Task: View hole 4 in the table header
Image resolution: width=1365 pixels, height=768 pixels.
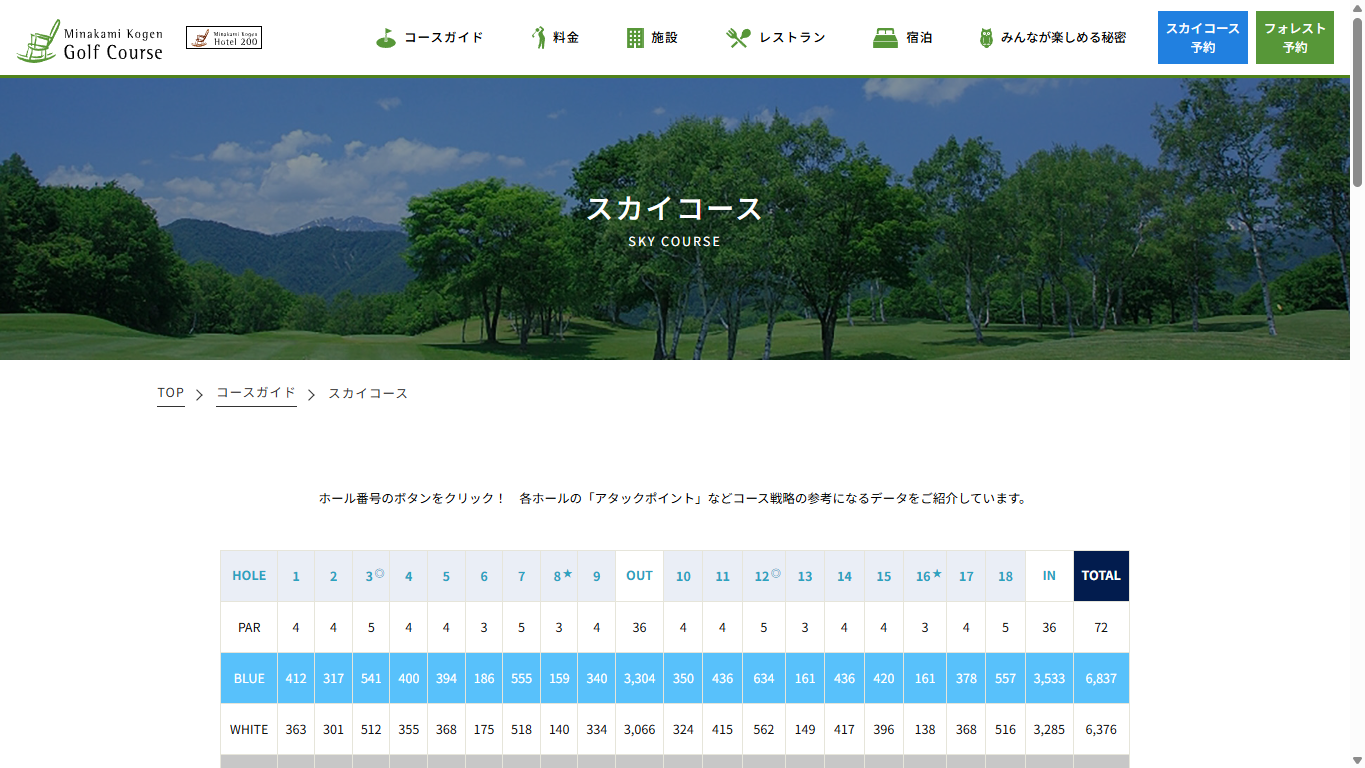Action: (409, 576)
